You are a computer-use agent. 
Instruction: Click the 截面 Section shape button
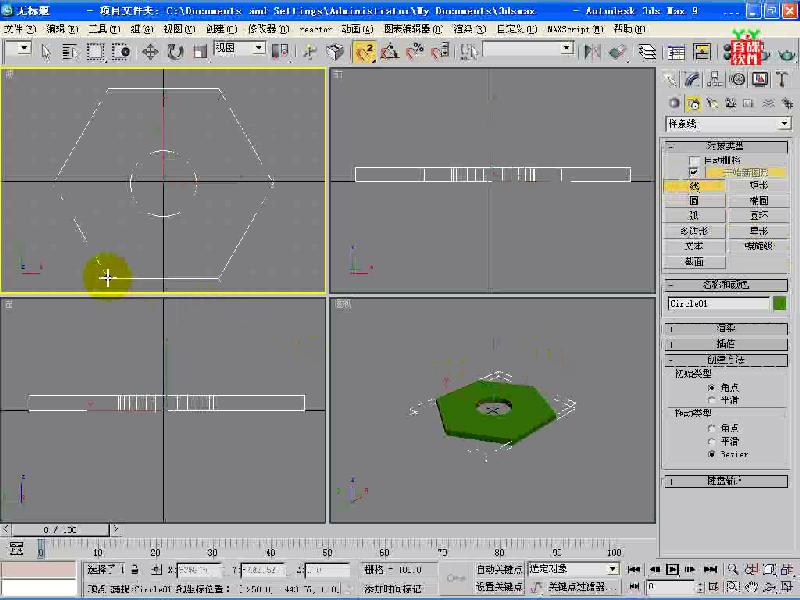coord(694,262)
